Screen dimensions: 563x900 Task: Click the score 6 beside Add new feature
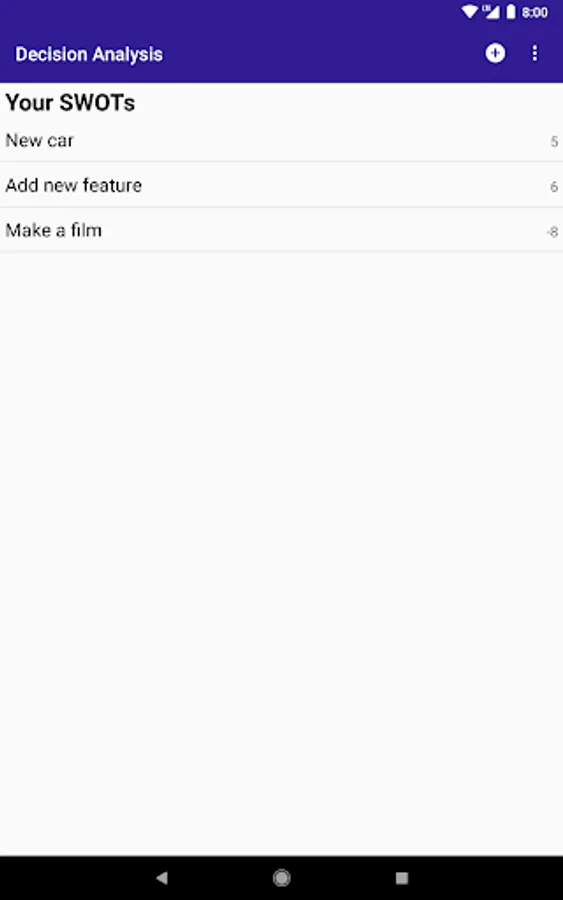[554, 187]
